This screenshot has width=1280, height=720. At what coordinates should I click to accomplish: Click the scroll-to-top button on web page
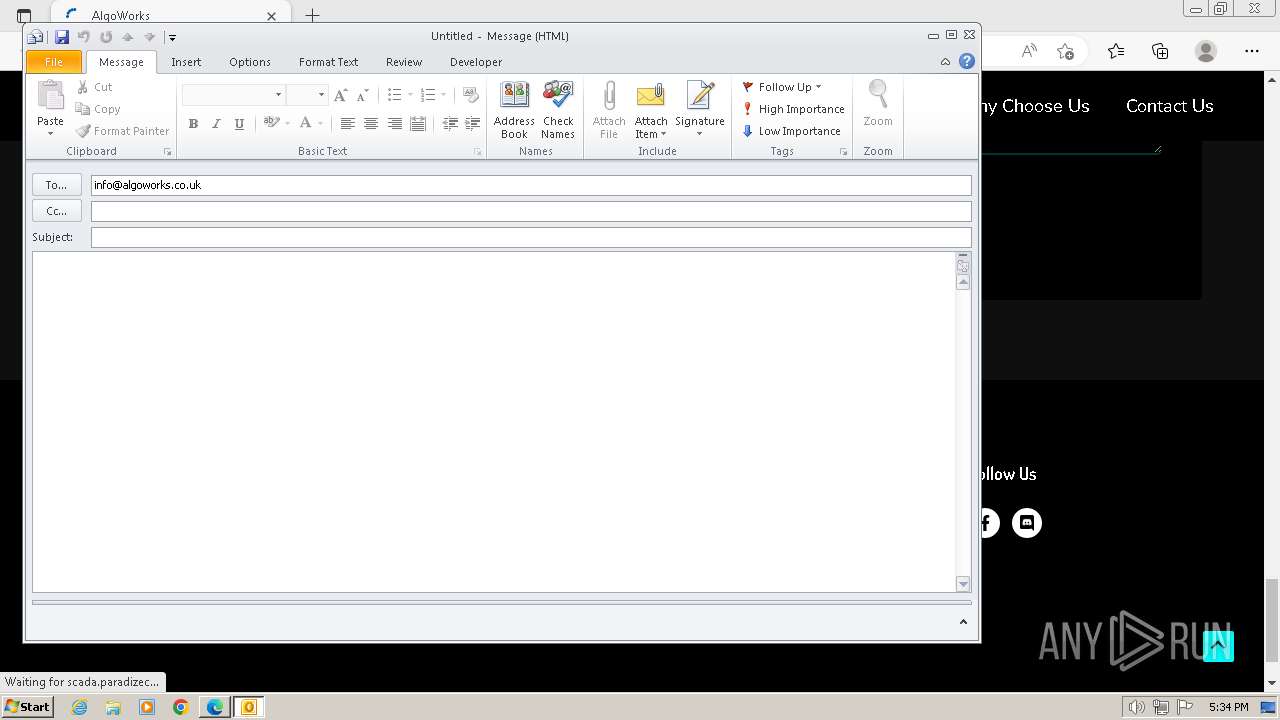(x=1218, y=646)
